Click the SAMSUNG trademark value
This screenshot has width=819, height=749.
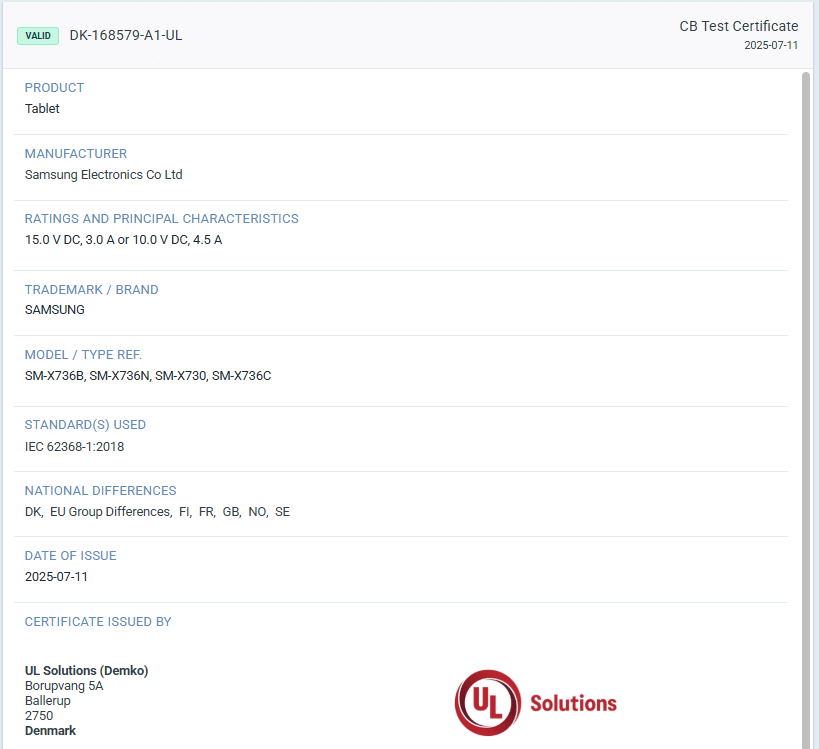coord(55,310)
